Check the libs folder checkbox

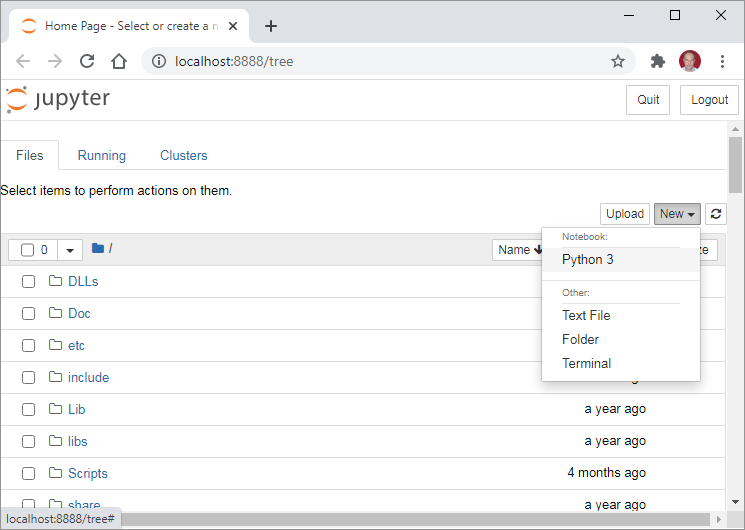29,442
